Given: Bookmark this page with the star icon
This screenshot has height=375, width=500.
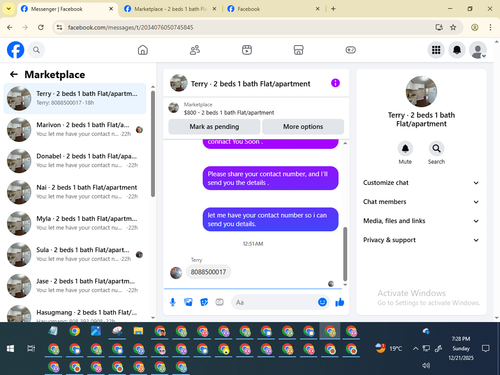Looking at the screenshot, I should [453, 27].
